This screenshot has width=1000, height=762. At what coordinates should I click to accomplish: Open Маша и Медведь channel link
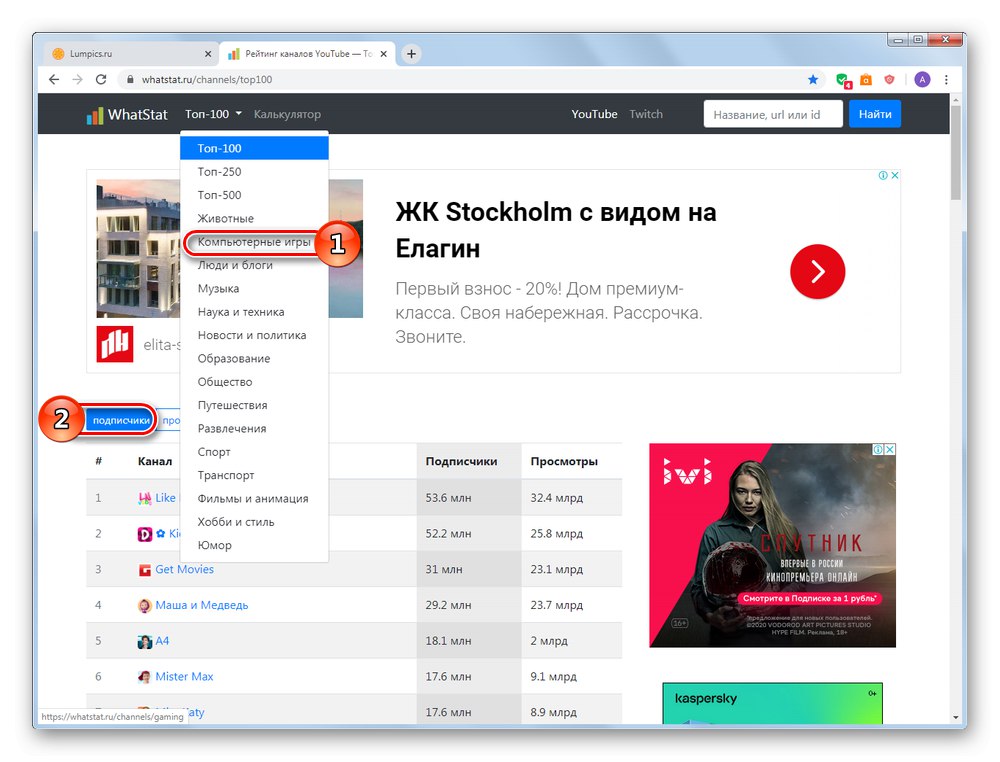(x=202, y=605)
